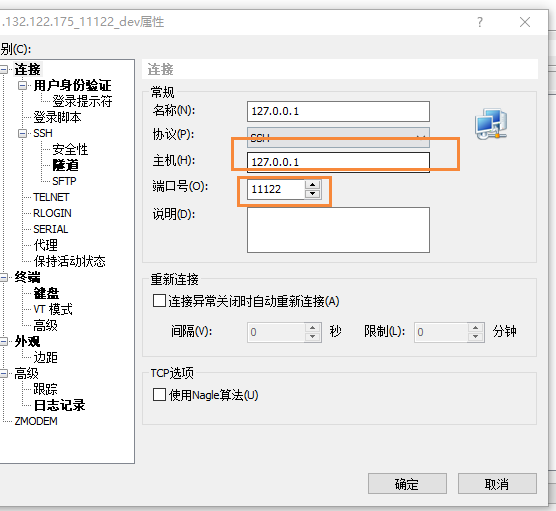Viewport: 556px width, 511px height.
Task: Select 终端 in the category tree
Action: tap(27, 277)
